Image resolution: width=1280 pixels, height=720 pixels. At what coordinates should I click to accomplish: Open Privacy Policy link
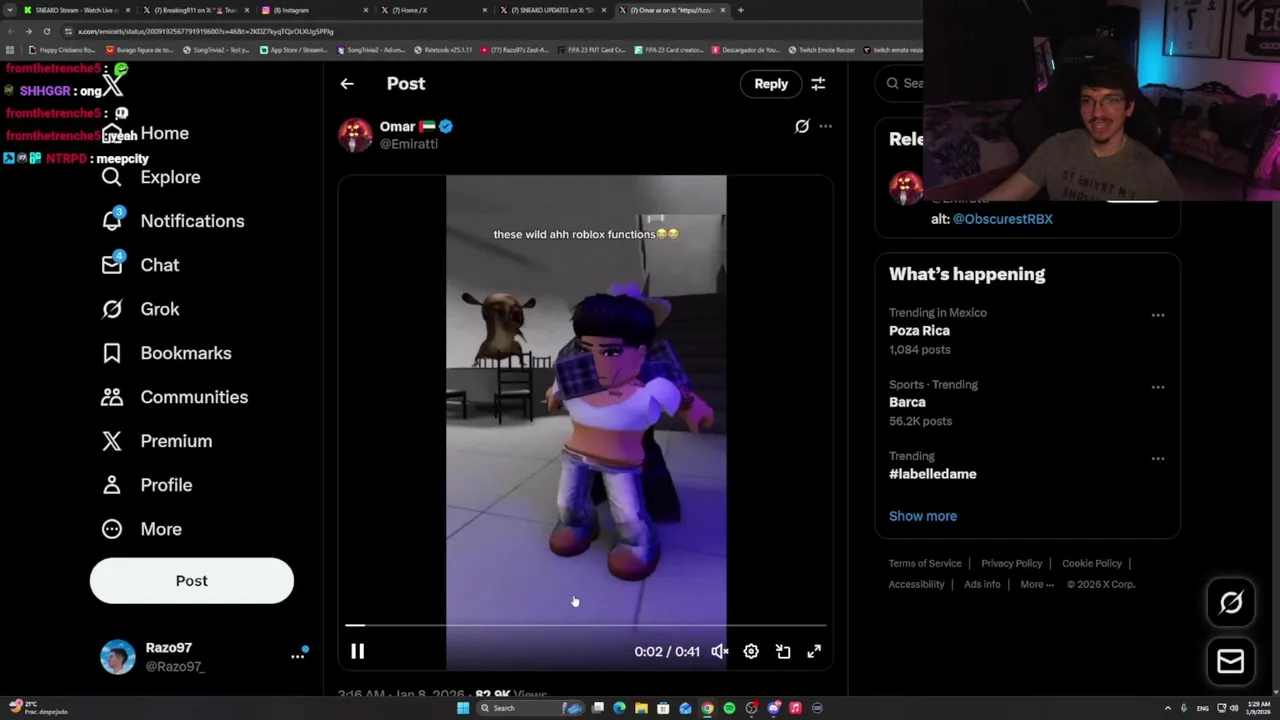click(1012, 563)
